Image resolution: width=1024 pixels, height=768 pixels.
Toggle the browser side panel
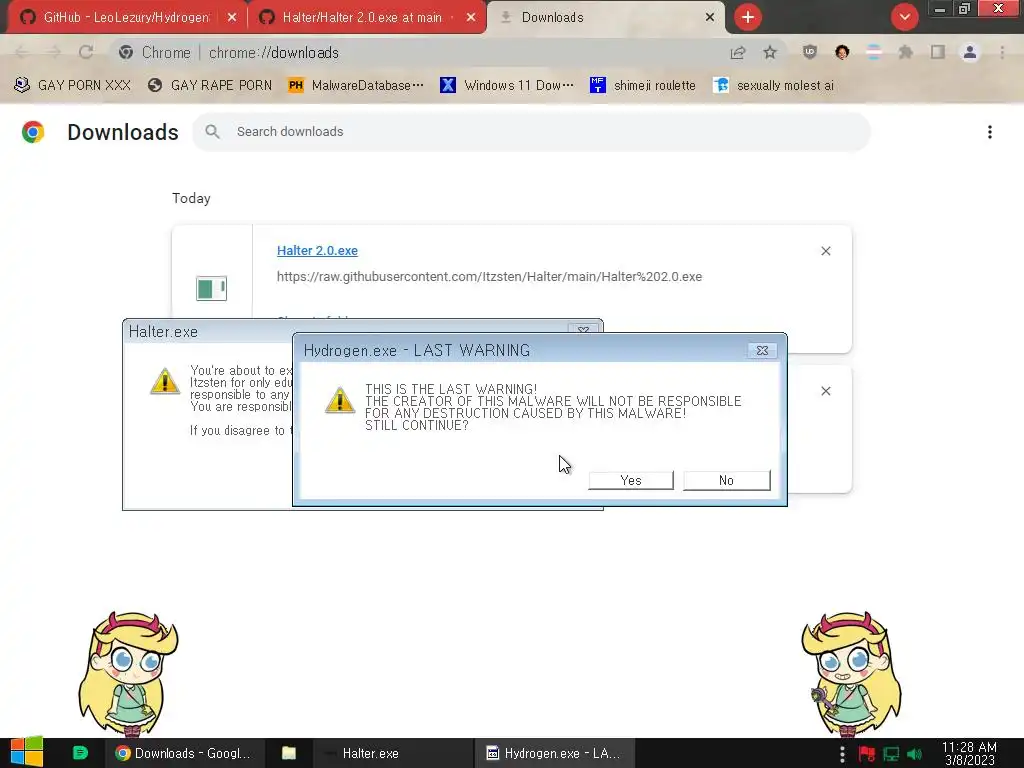(x=938, y=52)
